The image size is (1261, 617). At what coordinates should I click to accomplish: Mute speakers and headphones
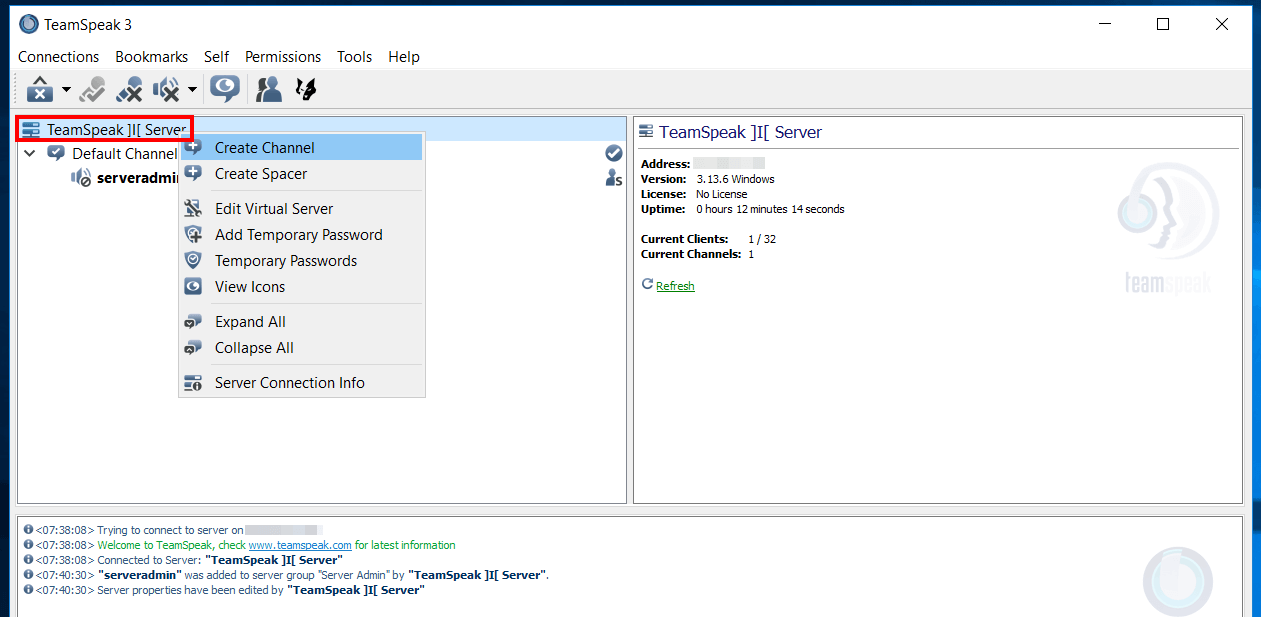click(166, 89)
